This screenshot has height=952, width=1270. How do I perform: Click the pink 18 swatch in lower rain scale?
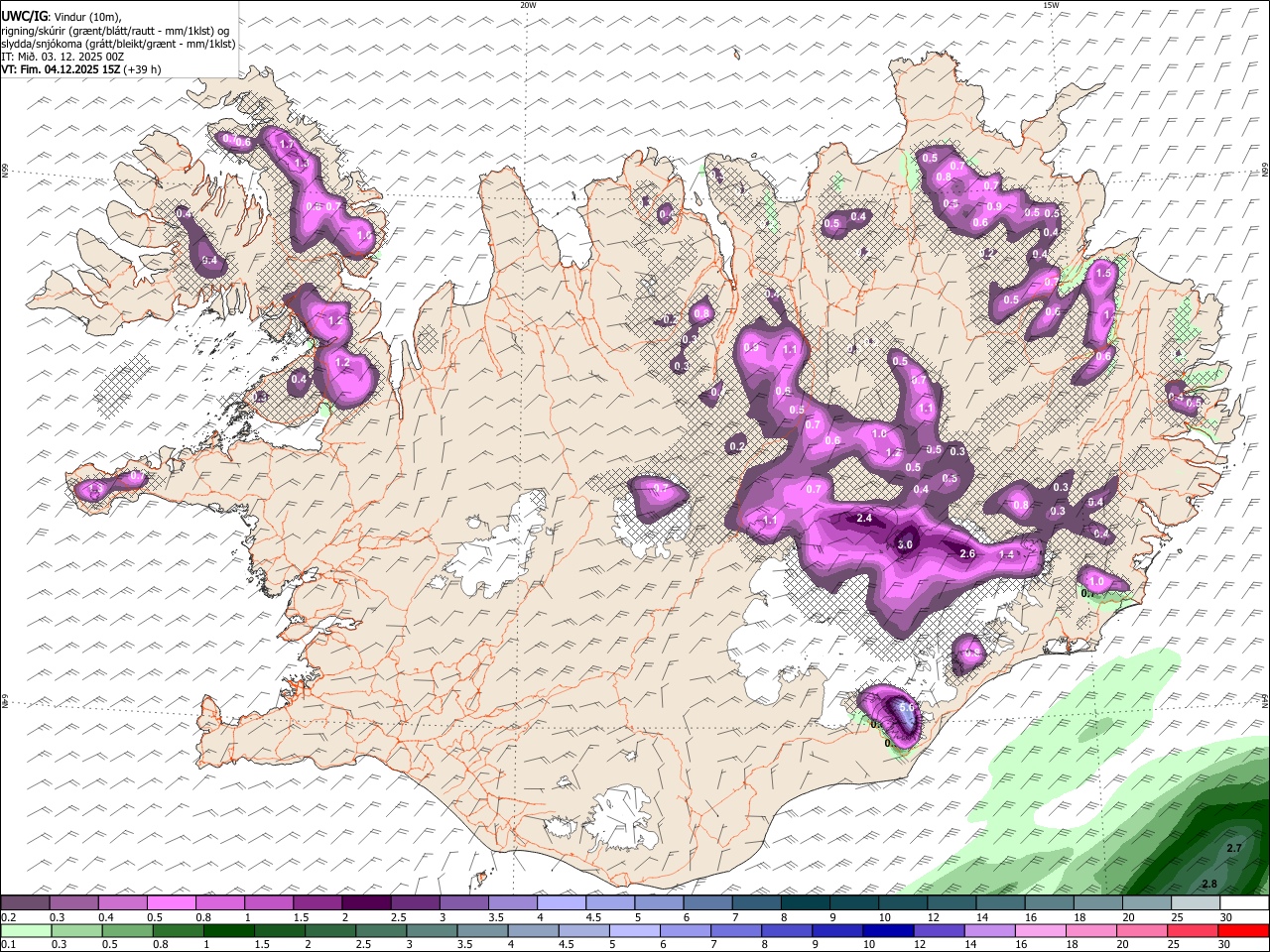click(x=1091, y=931)
